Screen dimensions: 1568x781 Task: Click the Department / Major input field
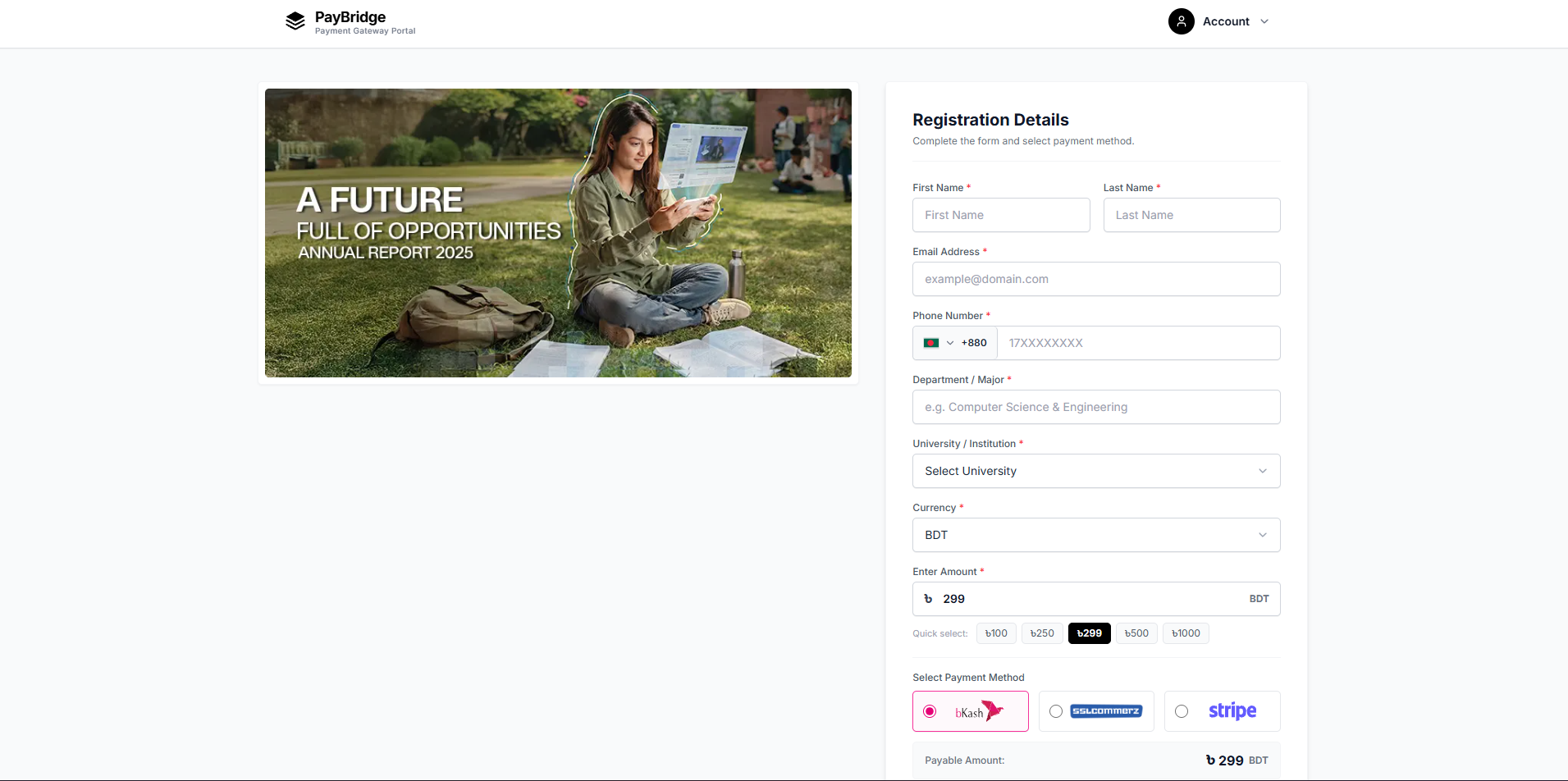(x=1096, y=407)
